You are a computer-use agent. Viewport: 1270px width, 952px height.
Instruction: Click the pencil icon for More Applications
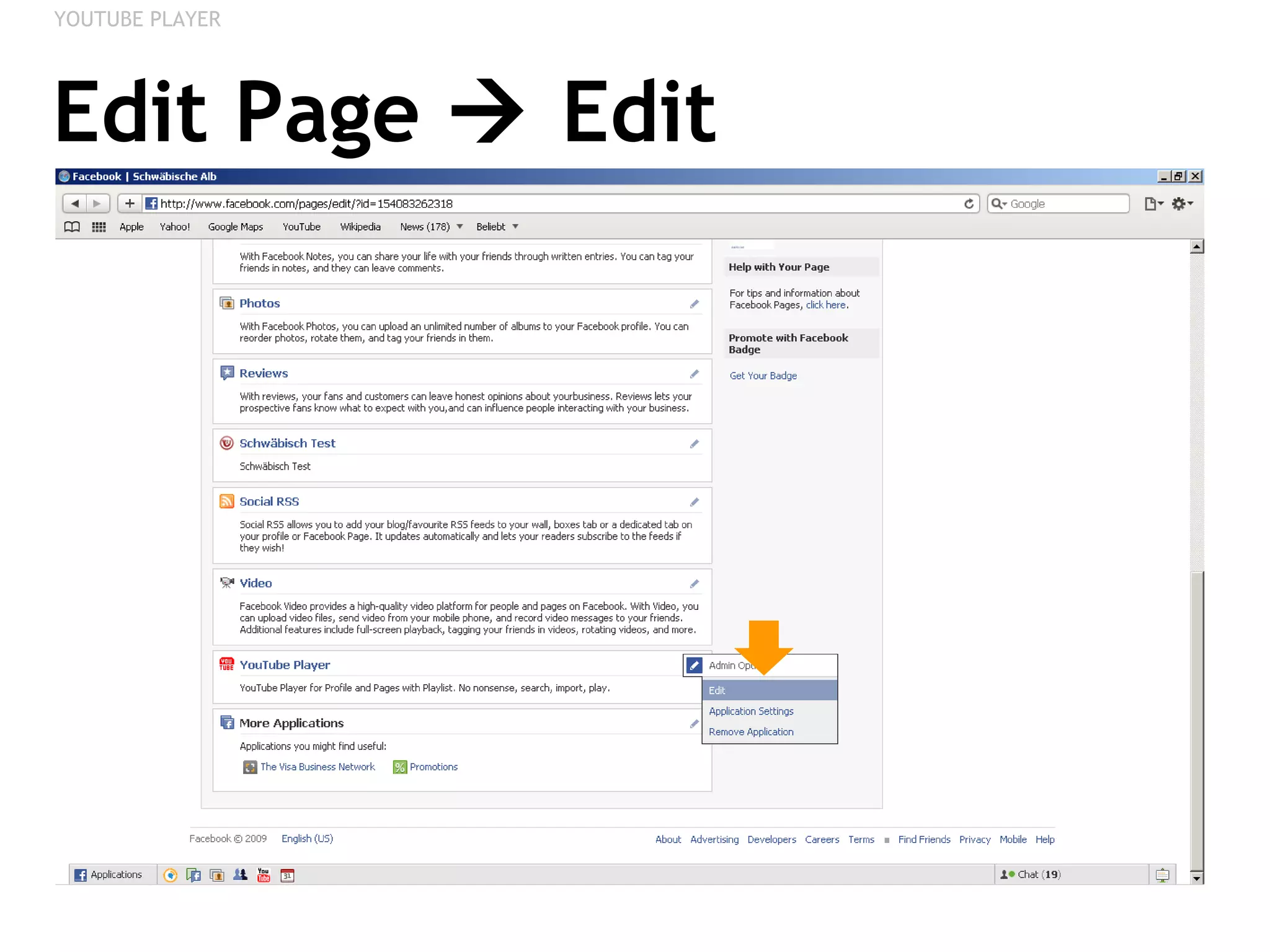click(x=695, y=724)
